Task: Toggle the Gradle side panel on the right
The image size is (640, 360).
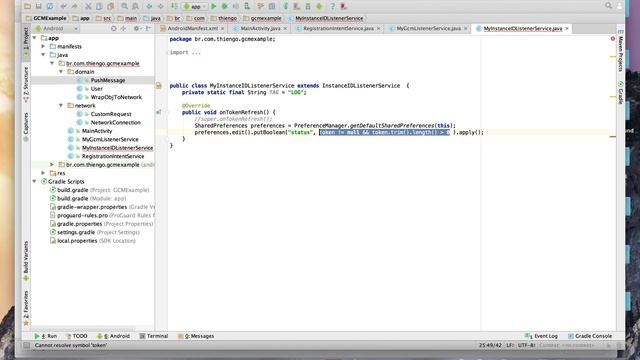Action: [x=620, y=93]
